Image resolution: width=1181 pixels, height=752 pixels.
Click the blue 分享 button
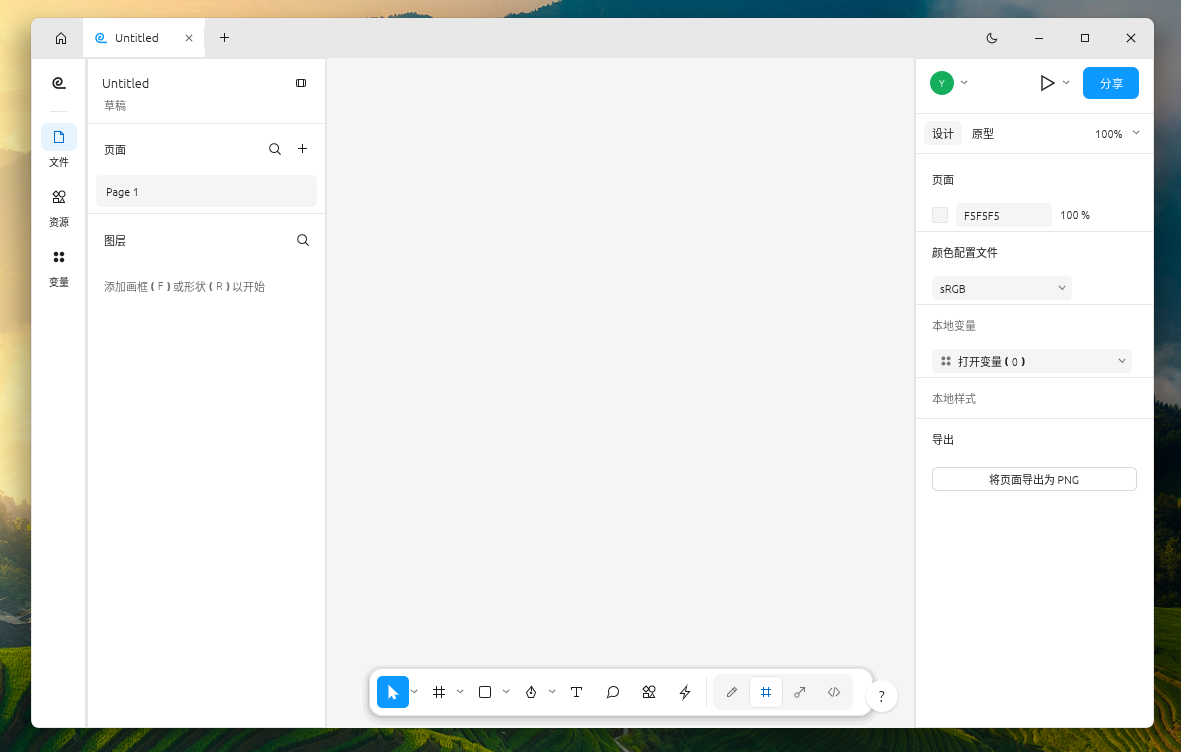pyautogui.click(x=1111, y=83)
